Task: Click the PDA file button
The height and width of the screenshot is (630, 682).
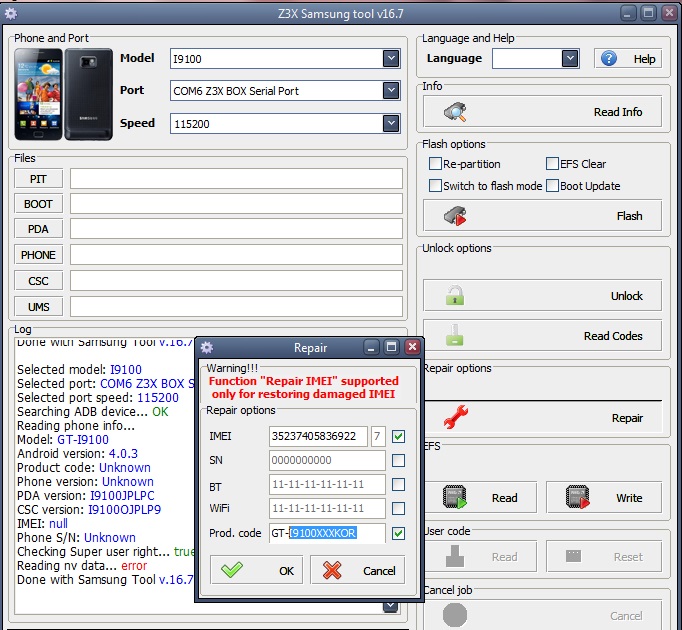Action: (x=38, y=229)
